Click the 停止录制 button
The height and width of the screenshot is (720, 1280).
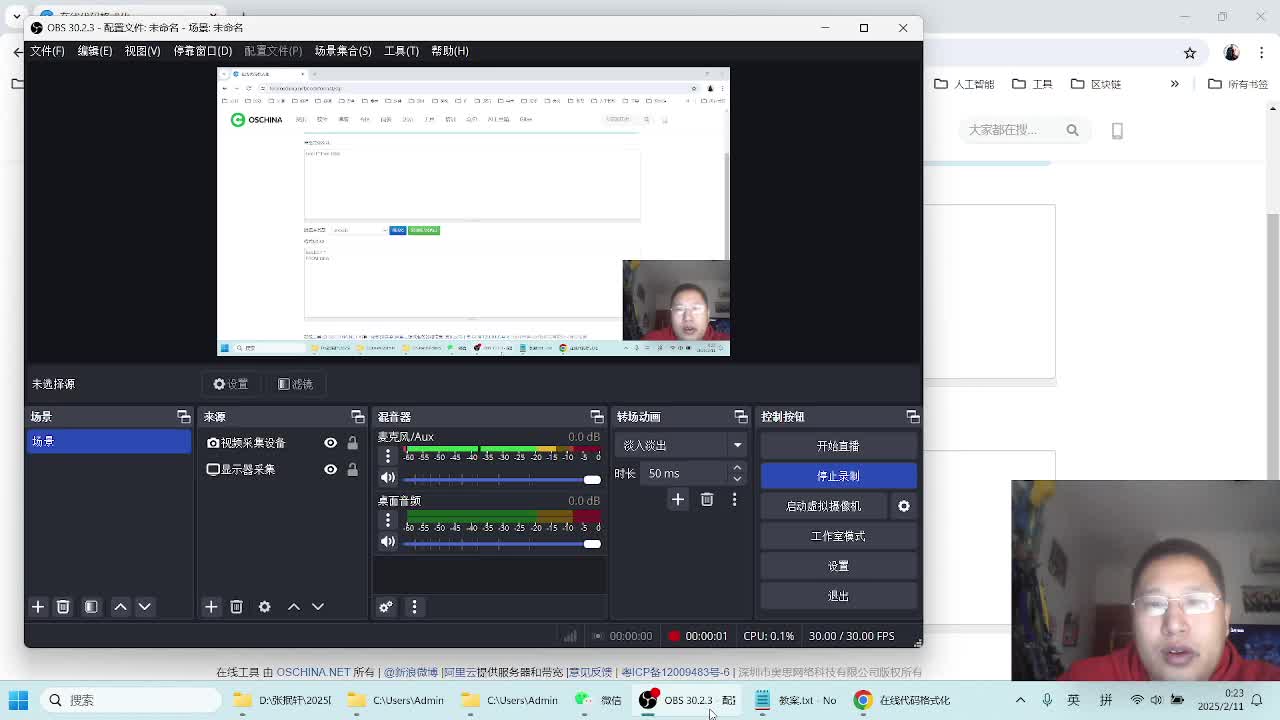coord(838,476)
